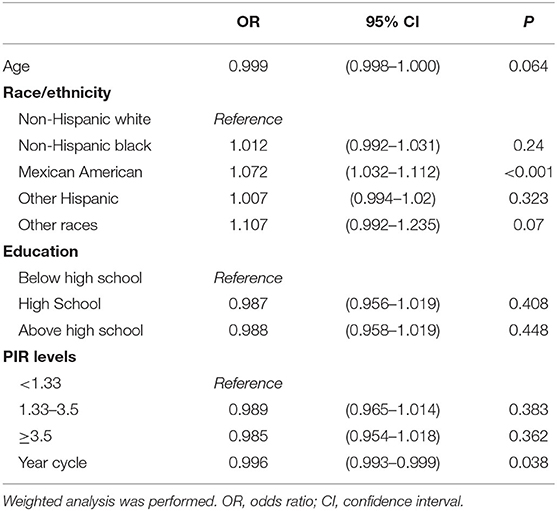Click the ≥3.5 row OR value 0.985
Viewport: 557px width, 511px height.
pyautogui.click(x=248, y=436)
